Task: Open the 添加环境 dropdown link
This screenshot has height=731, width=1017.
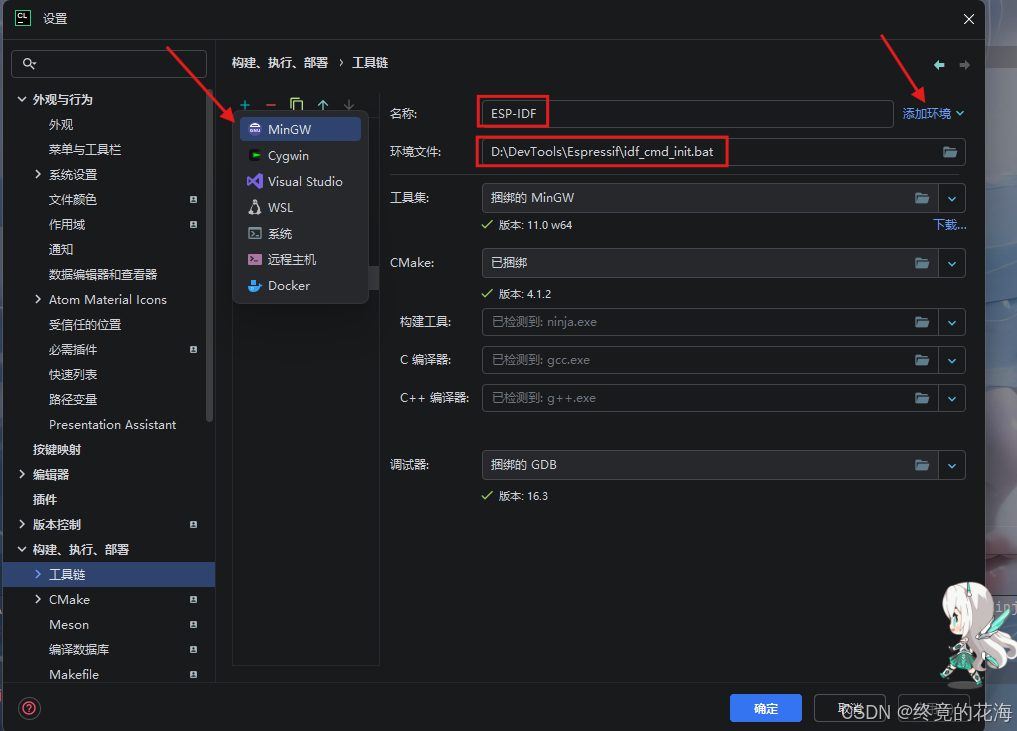Action: click(x=933, y=114)
